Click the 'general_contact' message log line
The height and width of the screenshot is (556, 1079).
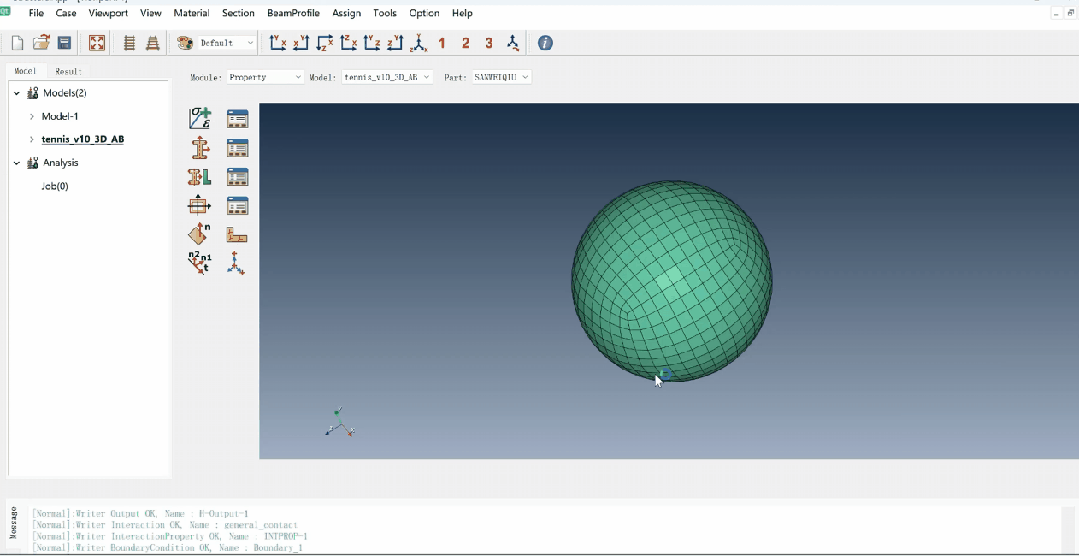click(165, 525)
